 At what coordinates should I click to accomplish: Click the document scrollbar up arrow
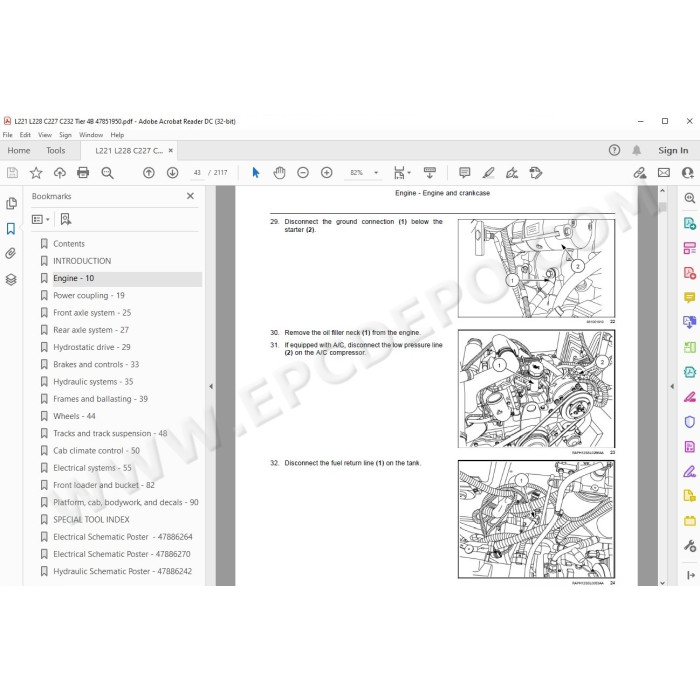pos(662,191)
